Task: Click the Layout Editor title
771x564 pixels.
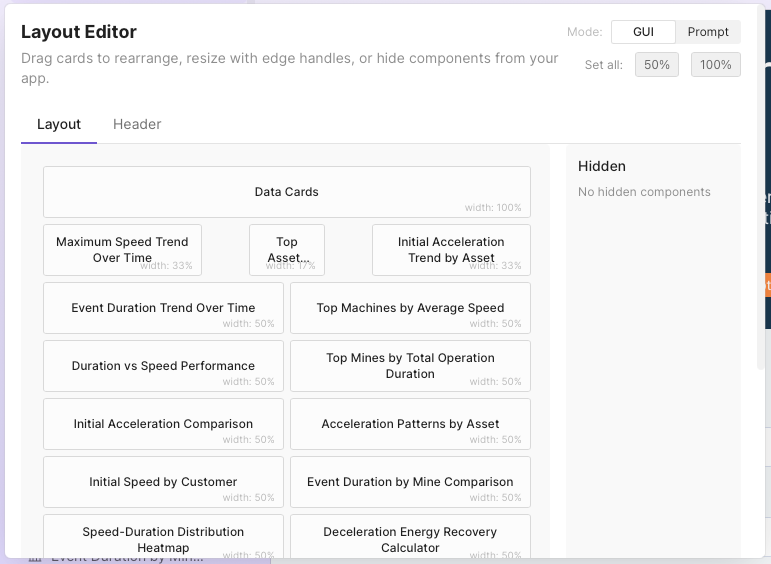Action: click(x=79, y=32)
